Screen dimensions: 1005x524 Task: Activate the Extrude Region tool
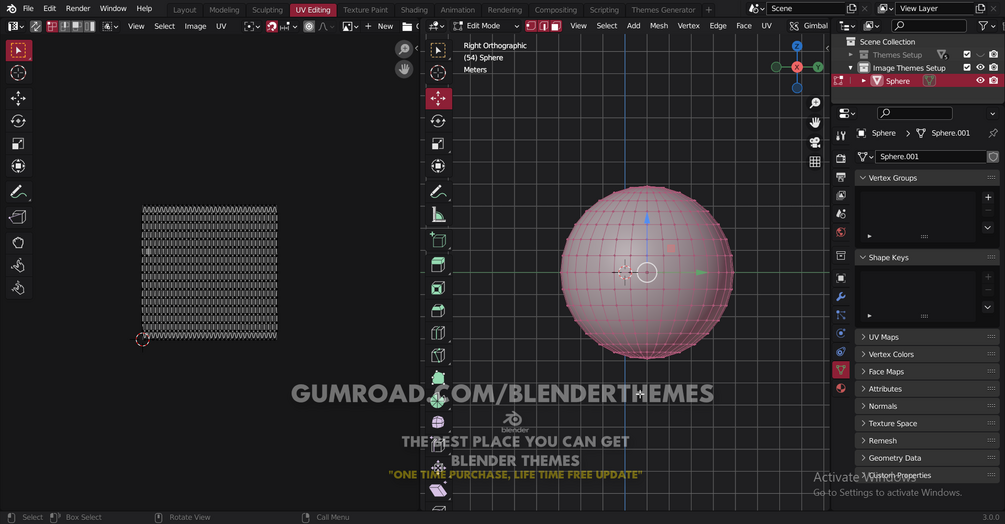tap(438, 265)
